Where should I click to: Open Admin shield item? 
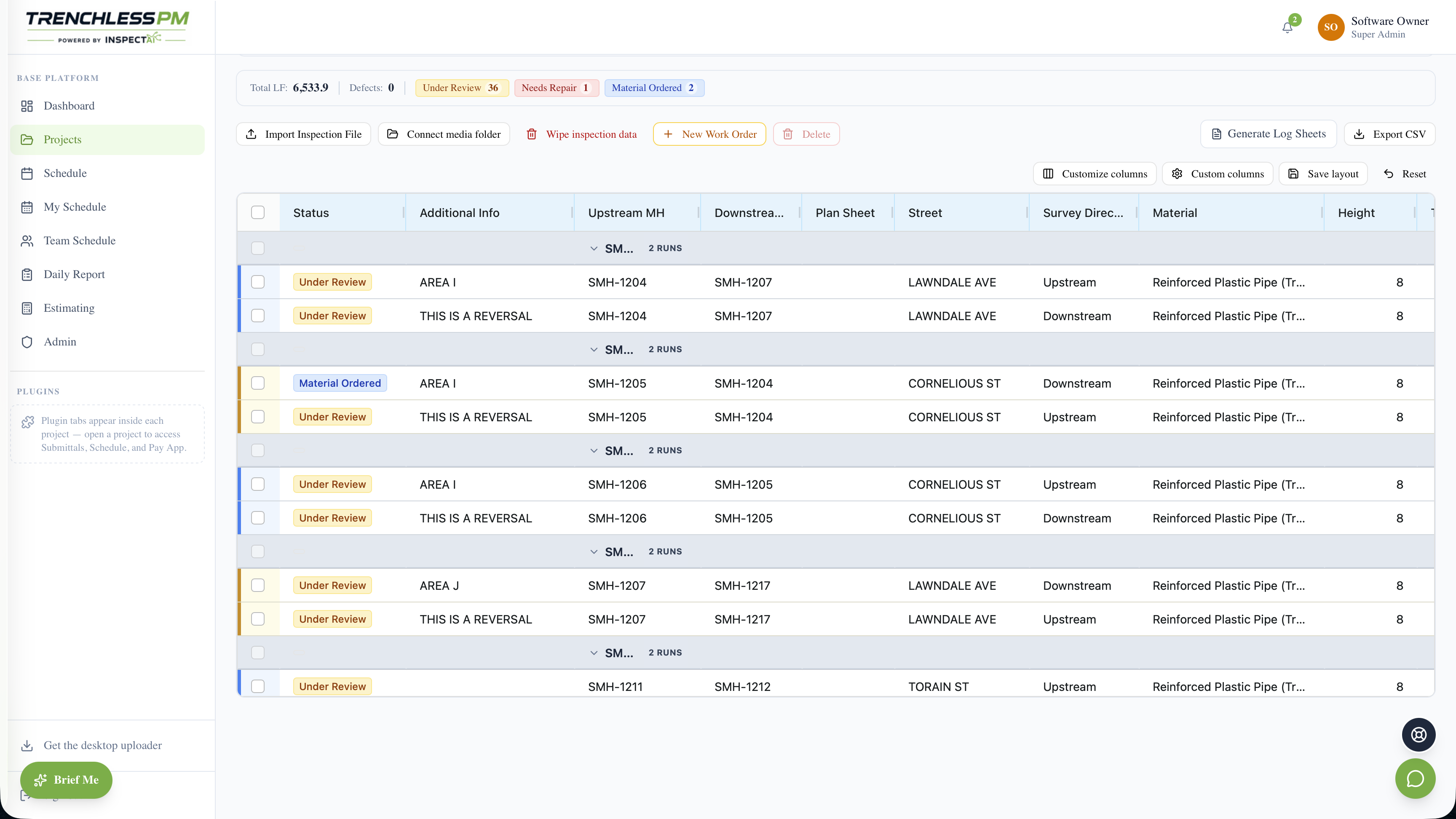click(107, 341)
